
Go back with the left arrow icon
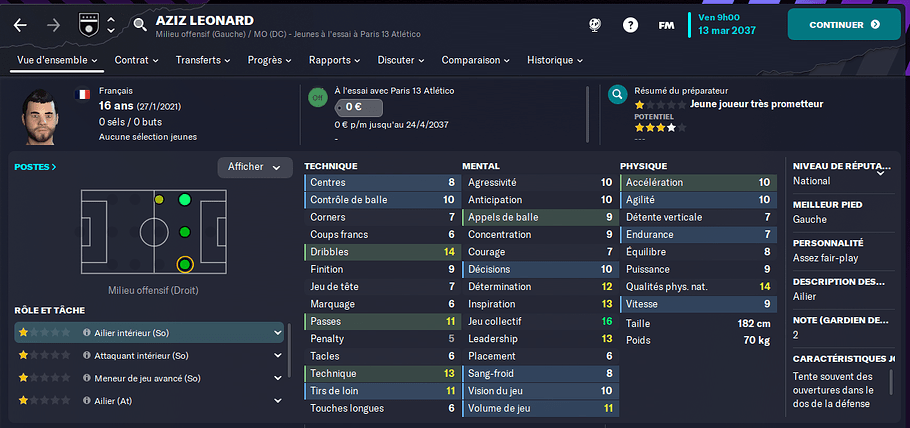point(20,26)
